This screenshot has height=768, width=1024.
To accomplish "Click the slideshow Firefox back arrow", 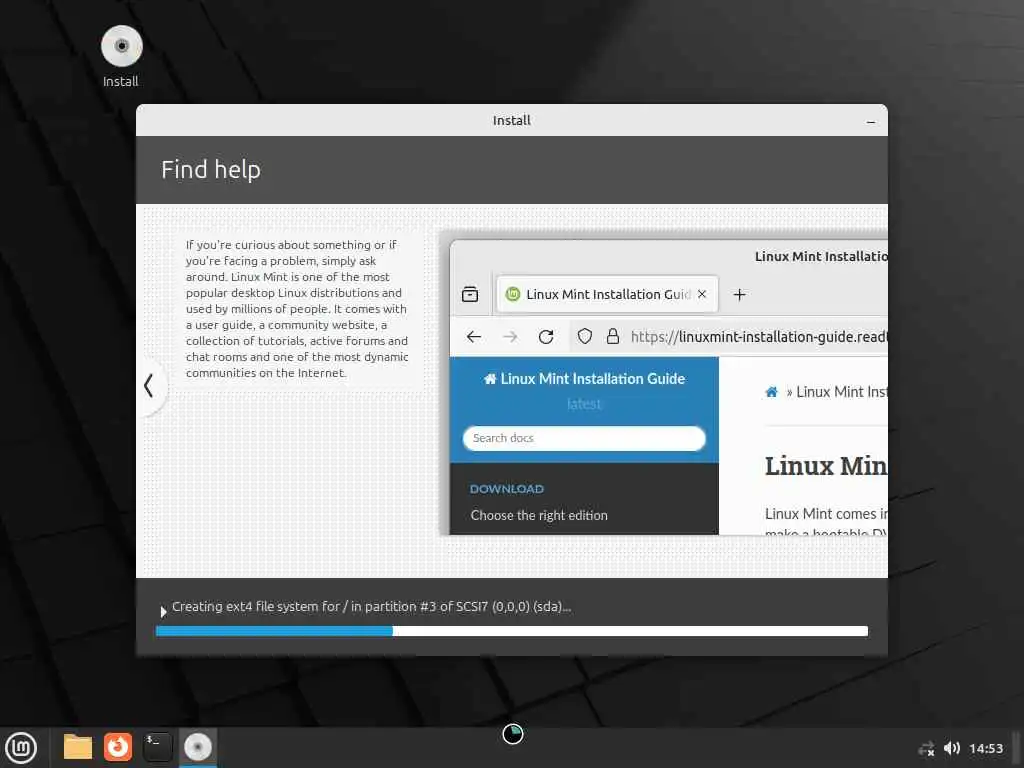I will pyautogui.click(x=474, y=337).
